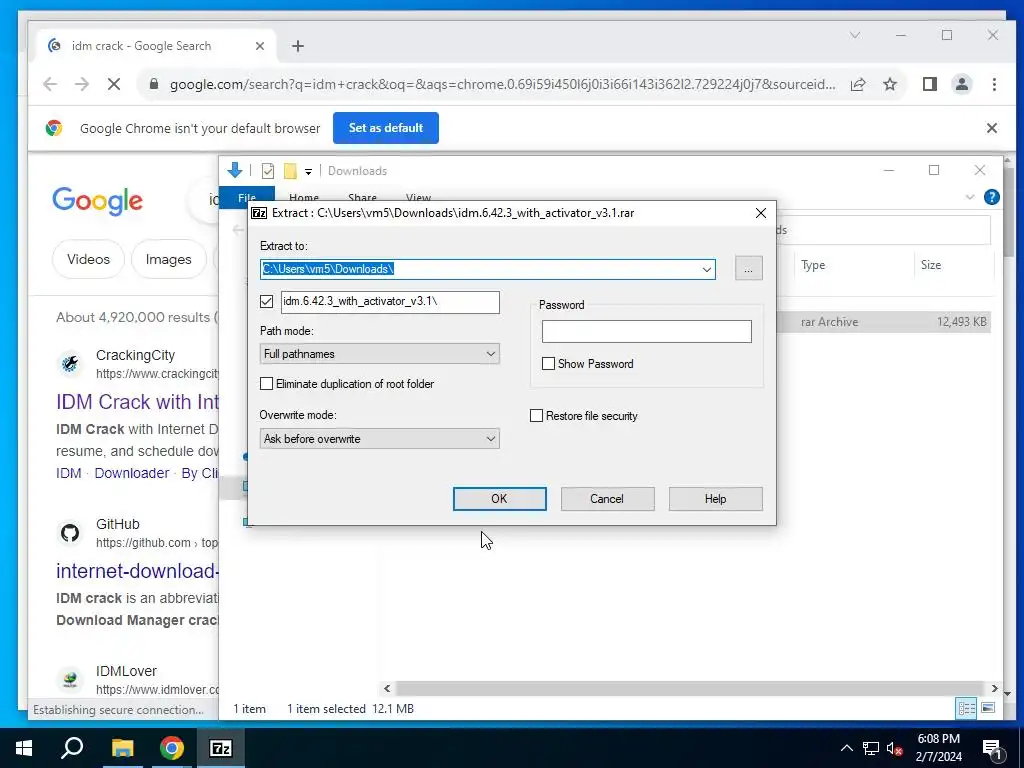Browse for extract folder with ... button
This screenshot has height=768, width=1024.
[748, 269]
